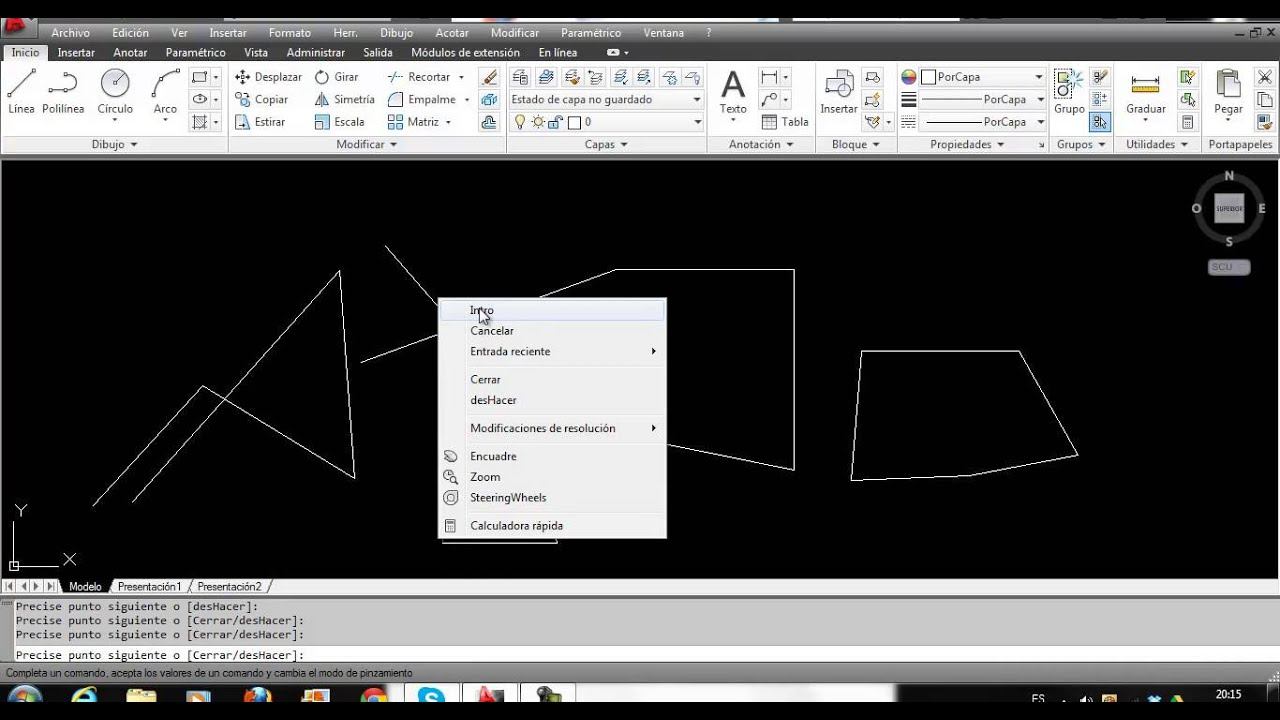Open the Acotar menu
The image size is (1280, 720).
point(452,33)
